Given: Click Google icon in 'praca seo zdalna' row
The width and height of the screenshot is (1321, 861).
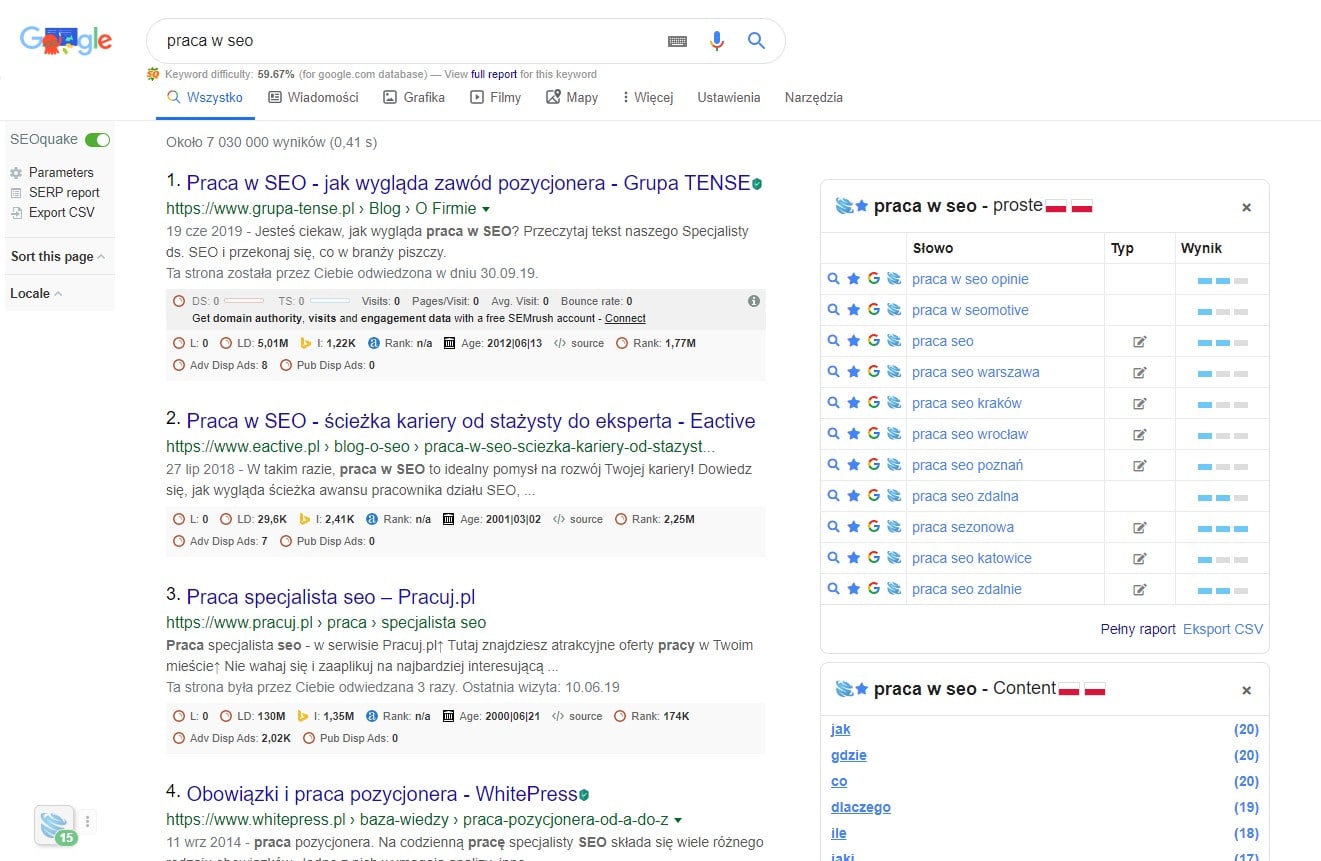Looking at the screenshot, I should tap(873, 496).
